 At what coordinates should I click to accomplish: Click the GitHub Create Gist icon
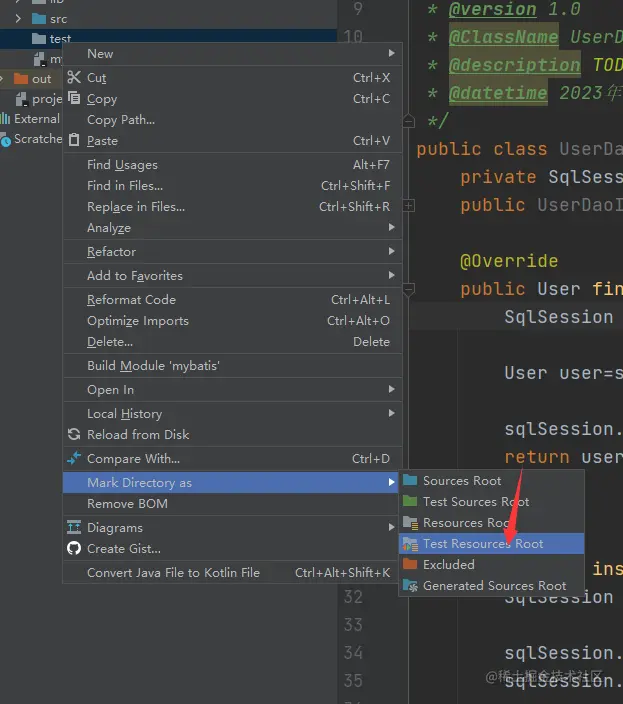coord(74,549)
